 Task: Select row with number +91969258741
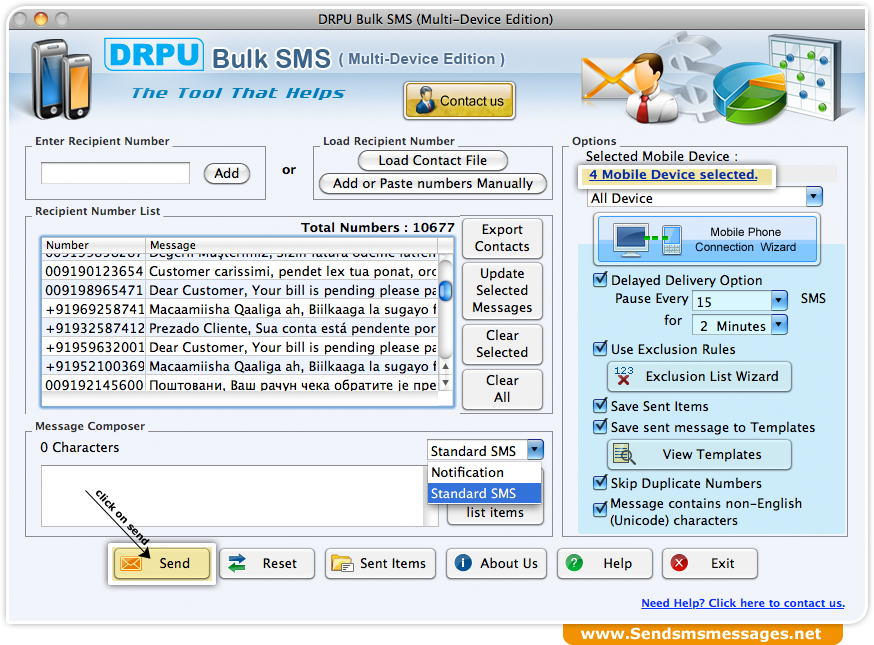pos(240,309)
